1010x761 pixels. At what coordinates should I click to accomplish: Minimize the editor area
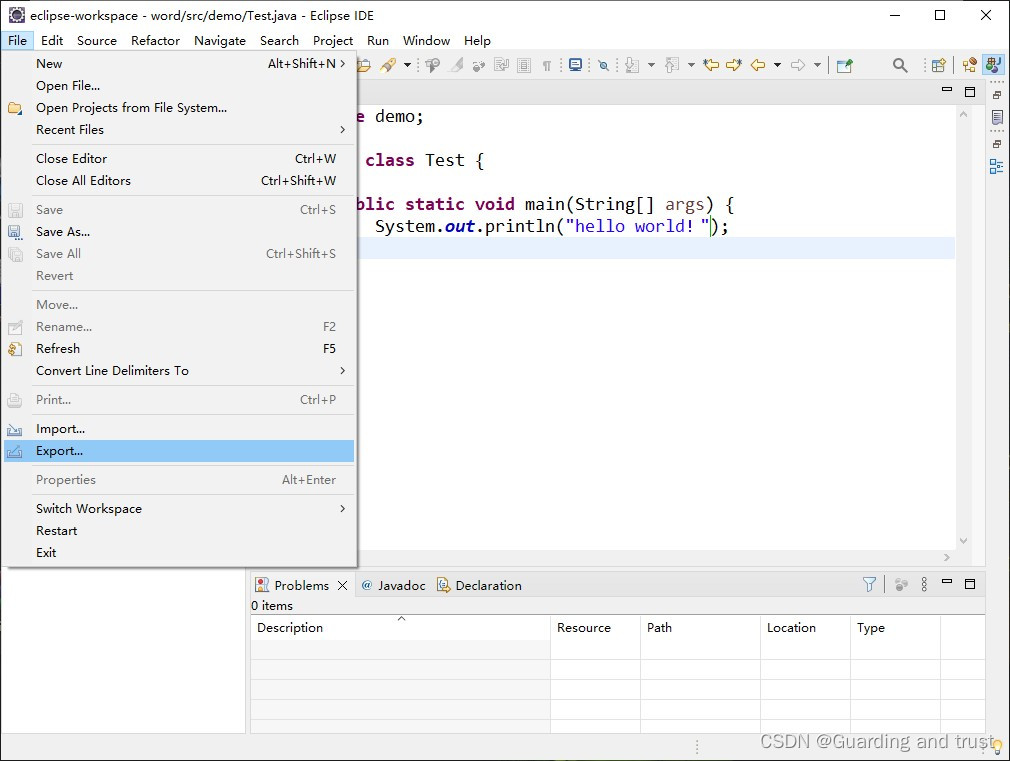pos(947,89)
